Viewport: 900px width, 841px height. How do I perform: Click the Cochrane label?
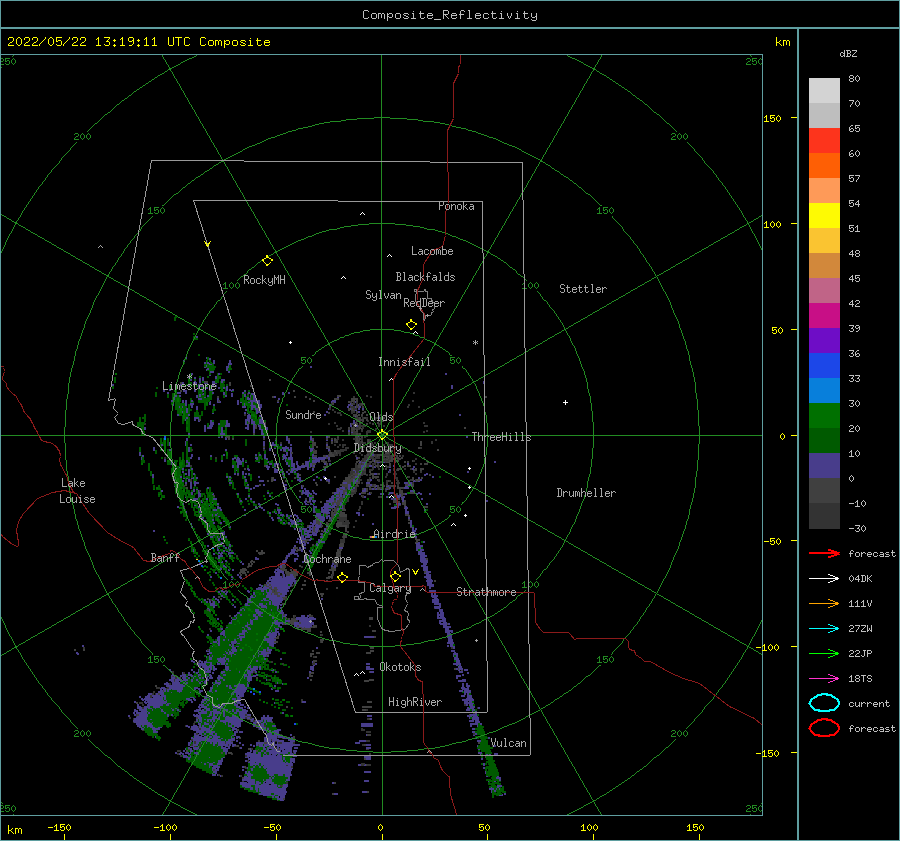click(327, 559)
